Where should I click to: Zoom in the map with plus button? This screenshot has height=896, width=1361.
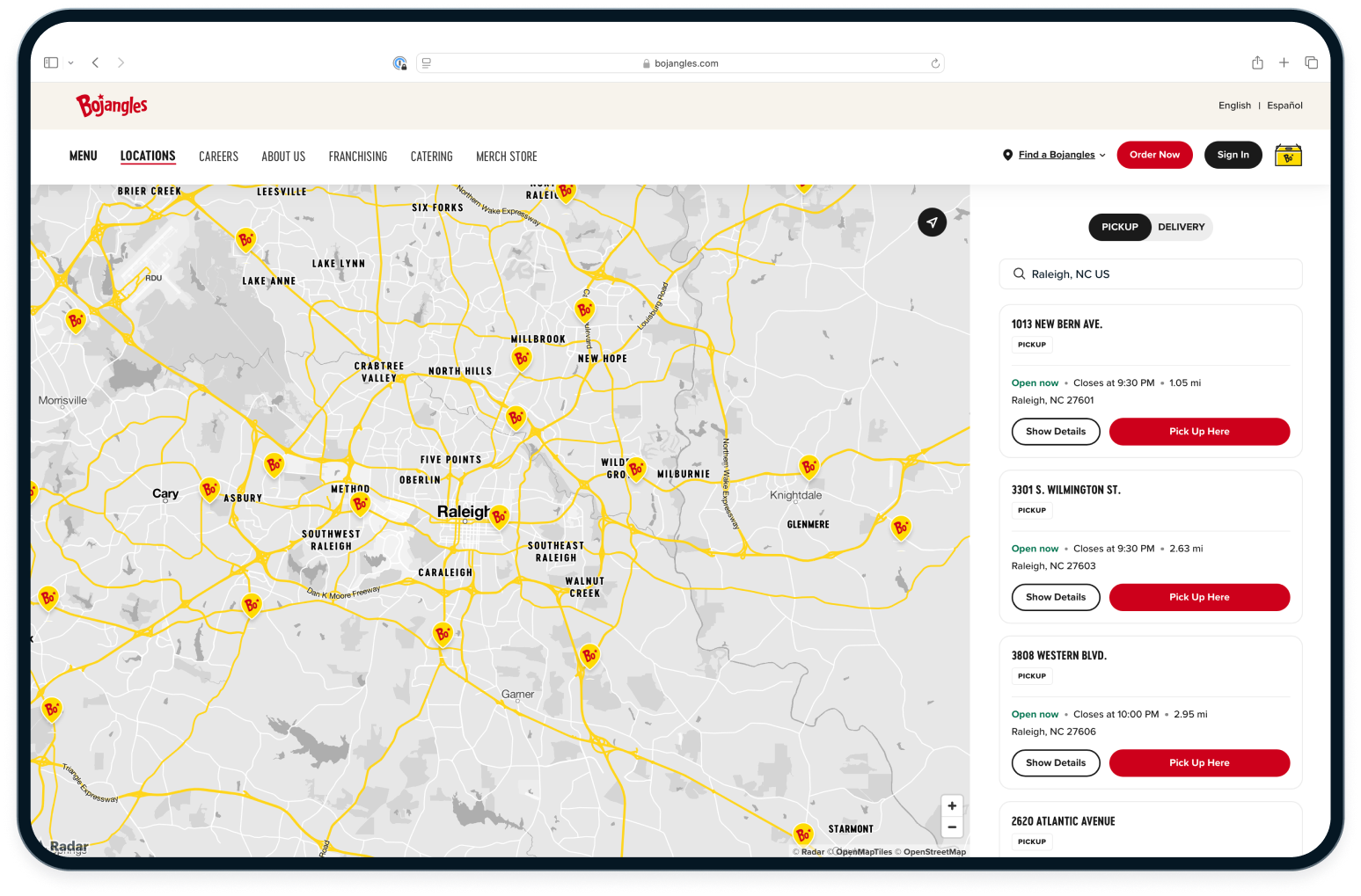pyautogui.click(x=952, y=805)
